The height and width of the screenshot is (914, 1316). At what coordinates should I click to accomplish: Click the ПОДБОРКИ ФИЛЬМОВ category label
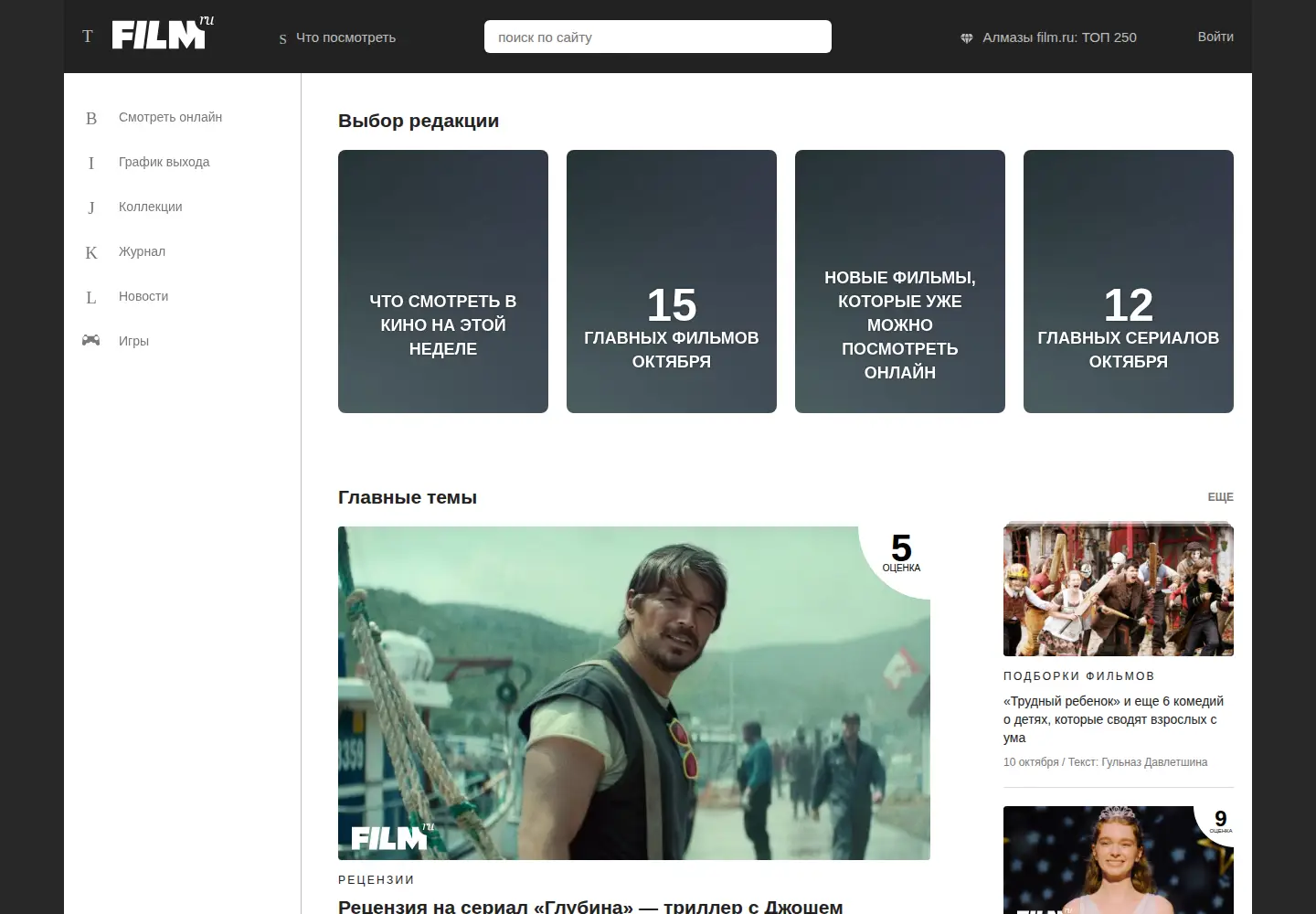[x=1079, y=676]
